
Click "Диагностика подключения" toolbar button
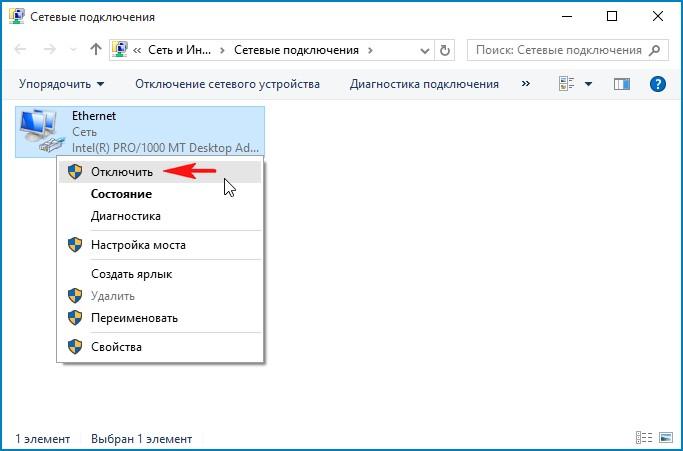click(424, 84)
